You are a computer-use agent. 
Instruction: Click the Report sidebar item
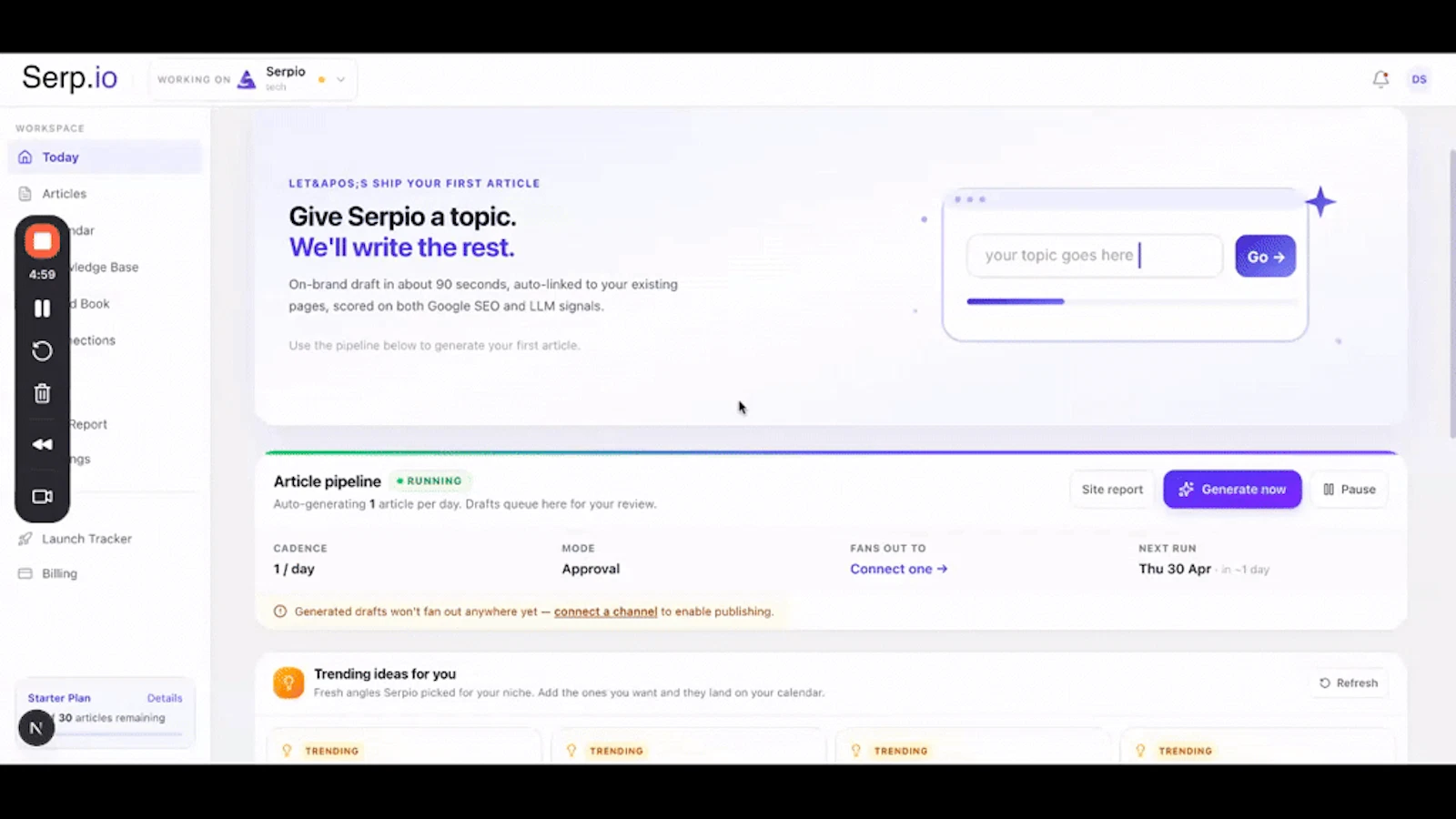[88, 424]
